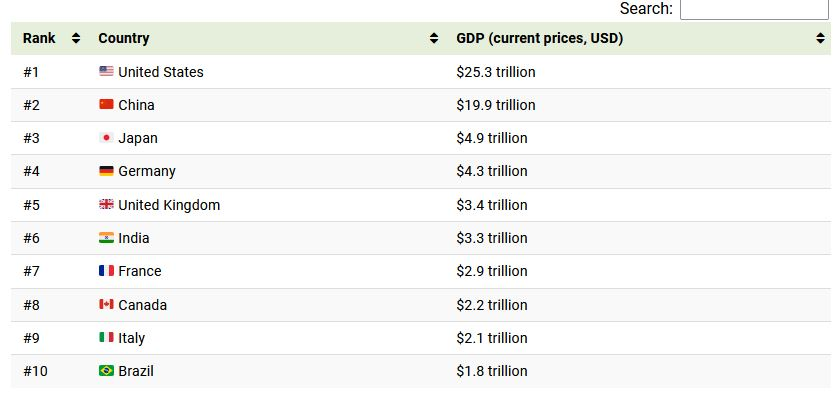Click the Brazil flag icon
Image resolution: width=836 pixels, height=394 pixels.
click(106, 370)
